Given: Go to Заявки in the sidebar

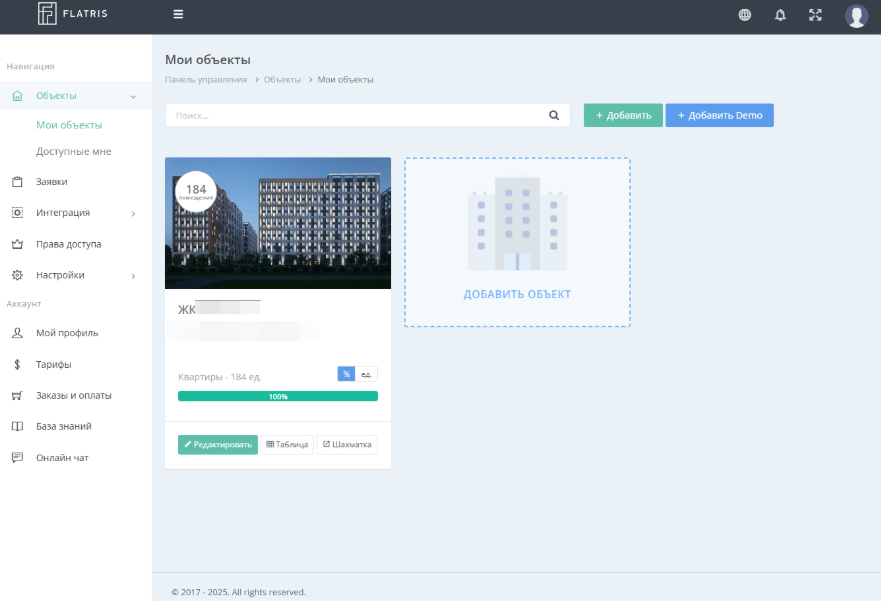Looking at the screenshot, I should 52,182.
